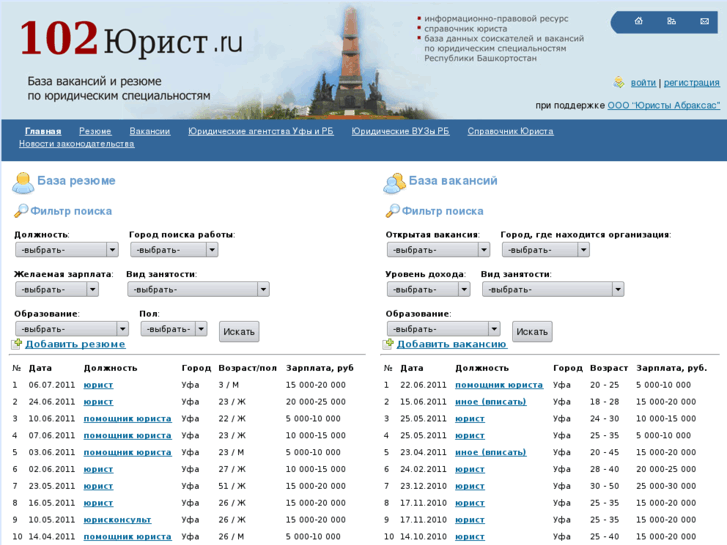Click the База резюме heading
Image resolution: width=727 pixels, height=545 pixels.
click(x=76, y=180)
